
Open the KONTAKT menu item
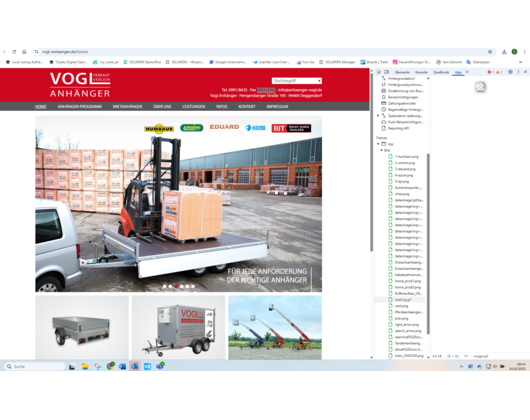click(x=247, y=106)
